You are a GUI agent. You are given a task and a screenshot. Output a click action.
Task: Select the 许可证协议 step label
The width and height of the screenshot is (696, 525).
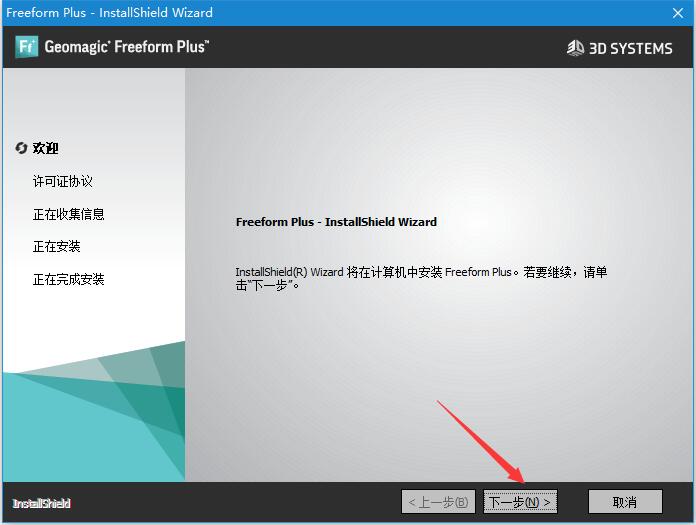pos(63,181)
